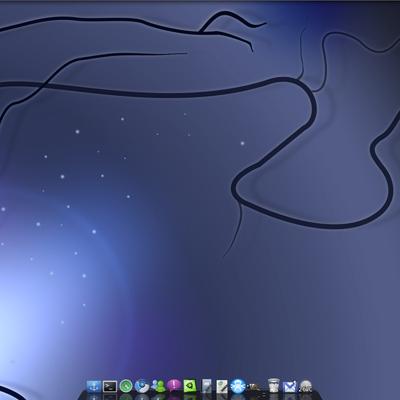Open the blue and white globe dock icon
This screenshot has width=400, height=400.
(x=142, y=386)
